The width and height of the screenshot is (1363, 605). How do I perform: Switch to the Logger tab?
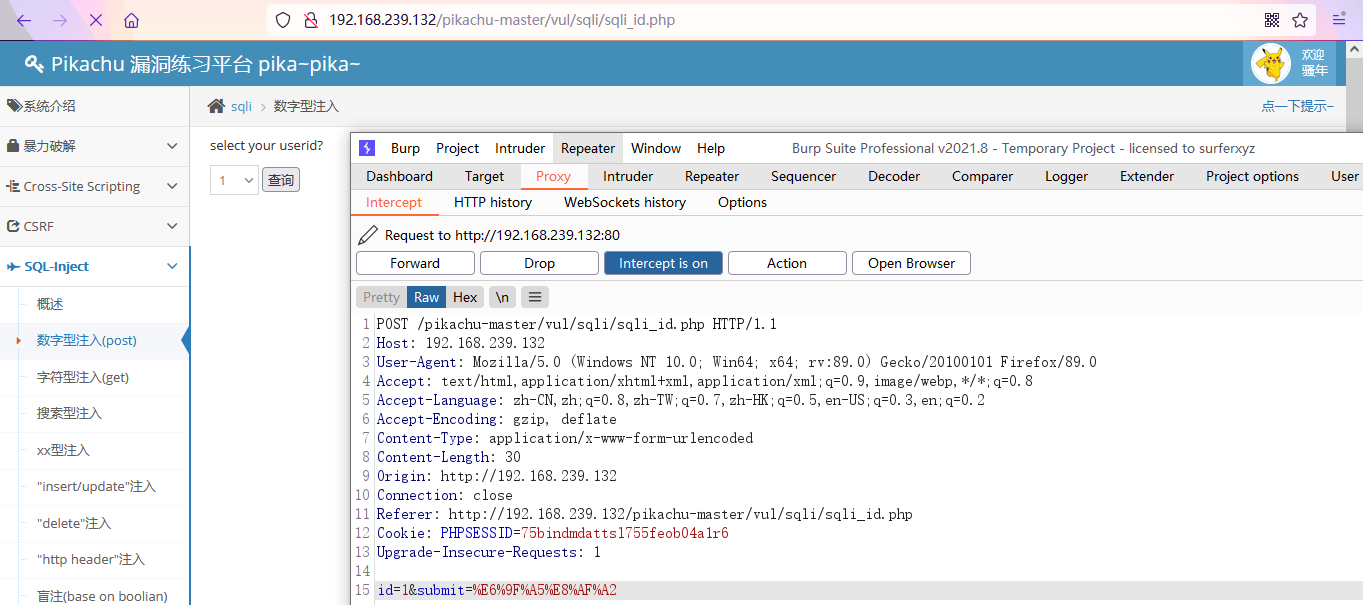(x=1066, y=176)
